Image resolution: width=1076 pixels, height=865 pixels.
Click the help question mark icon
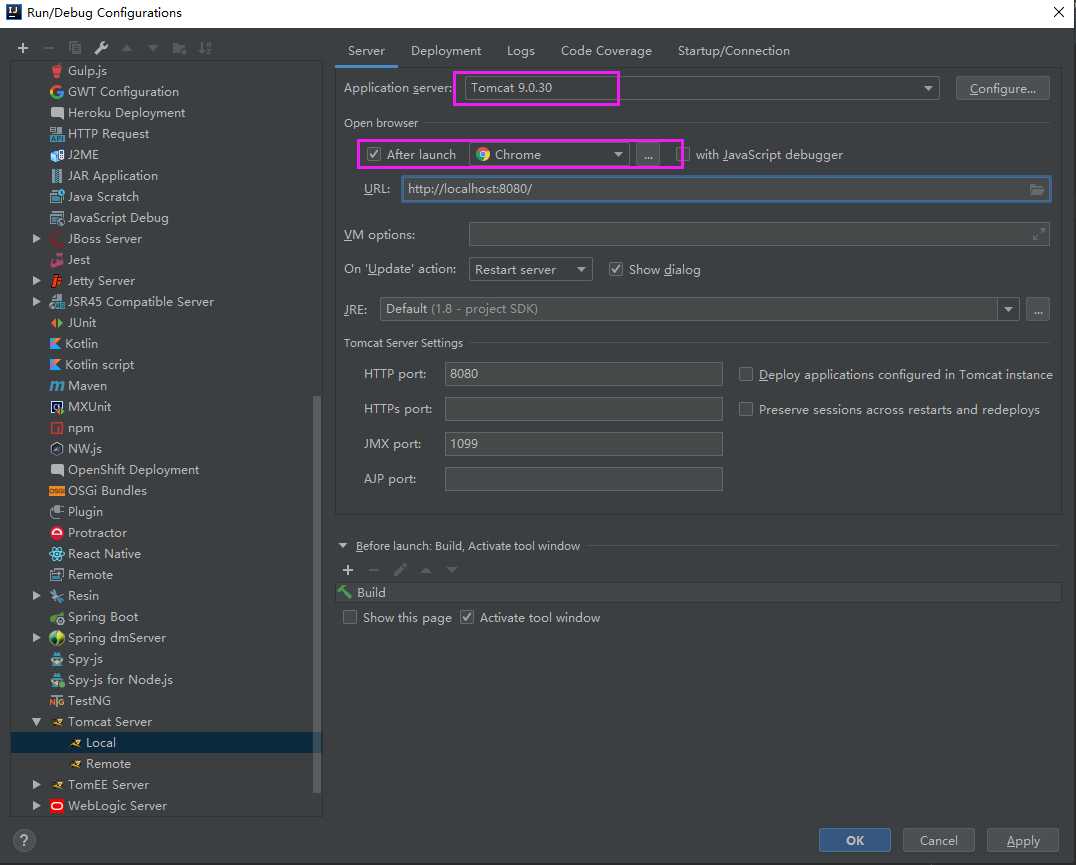(x=25, y=840)
